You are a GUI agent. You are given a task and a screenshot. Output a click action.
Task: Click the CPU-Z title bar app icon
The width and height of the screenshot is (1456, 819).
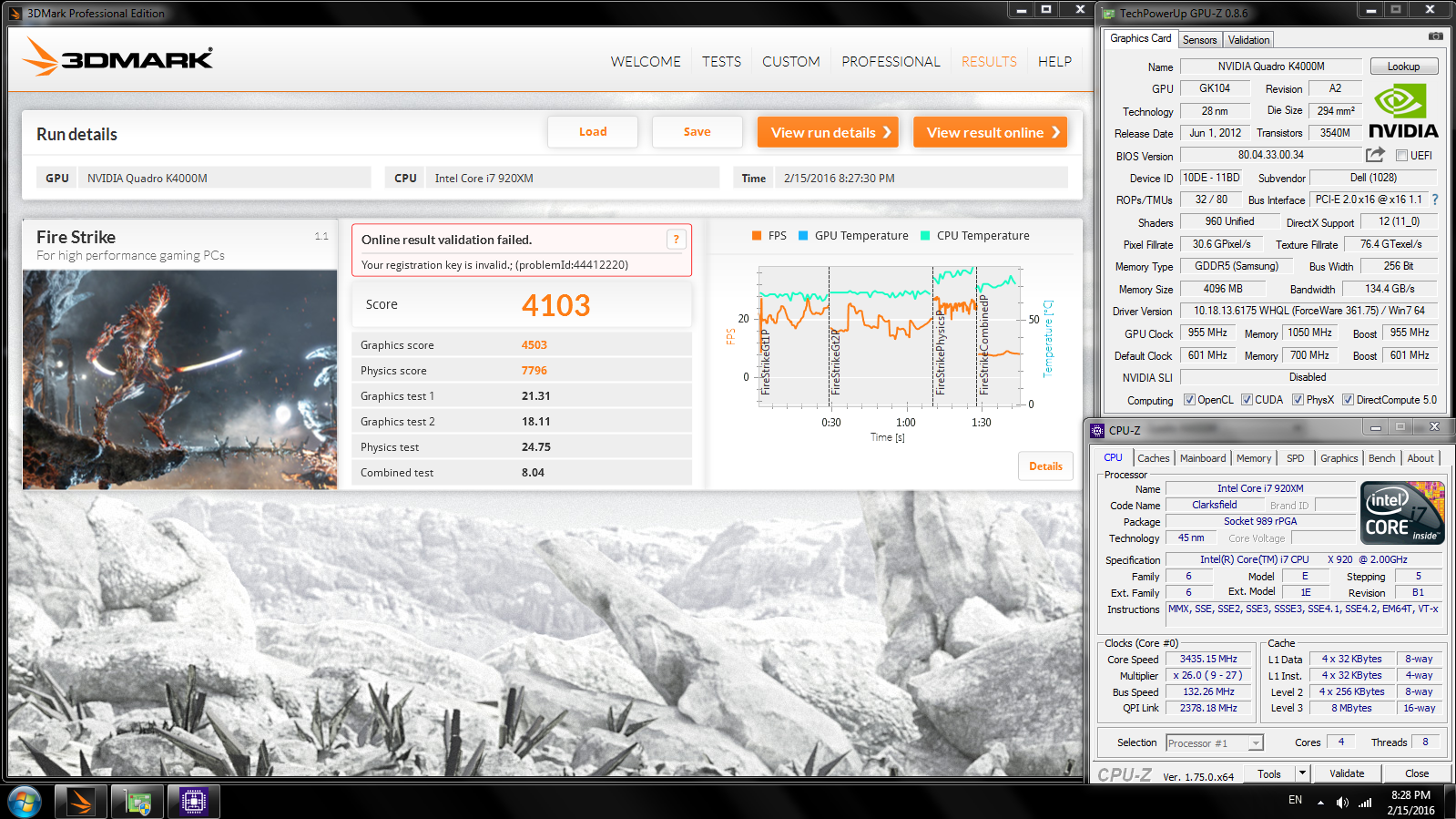1098,430
